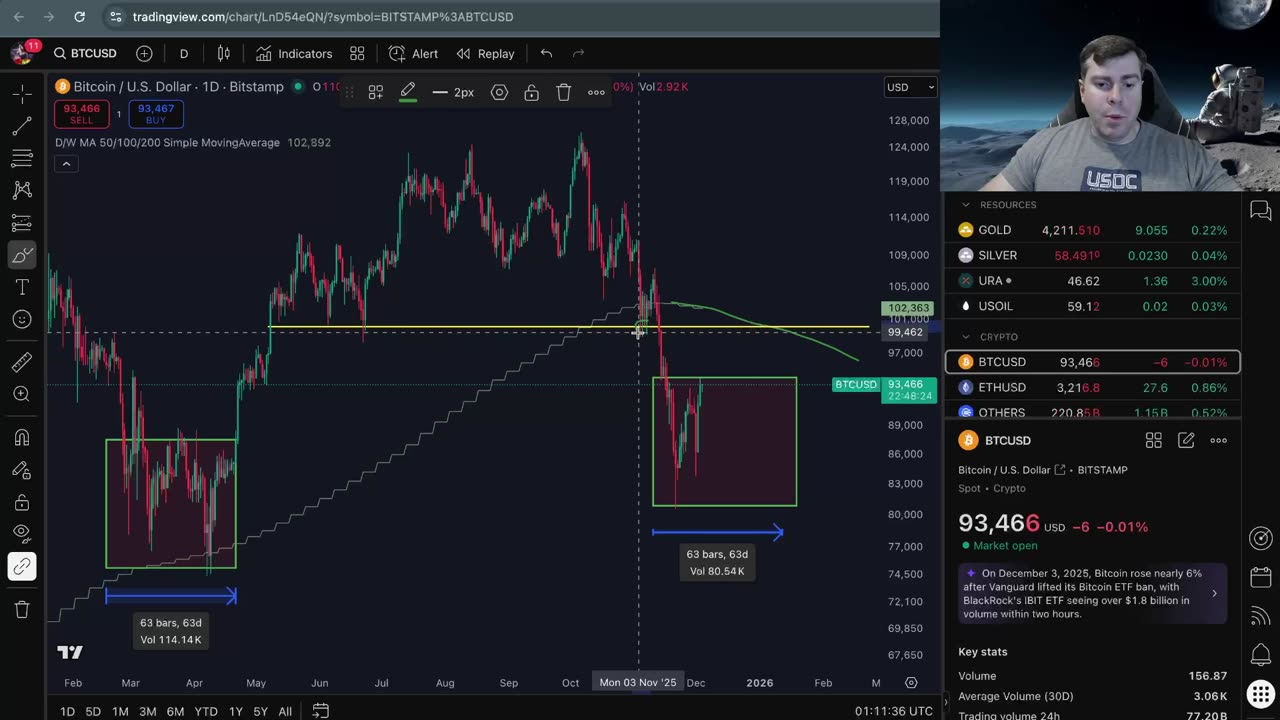Select the ruler measure tool
Screen dimensions: 1280x720
click(x=21, y=362)
